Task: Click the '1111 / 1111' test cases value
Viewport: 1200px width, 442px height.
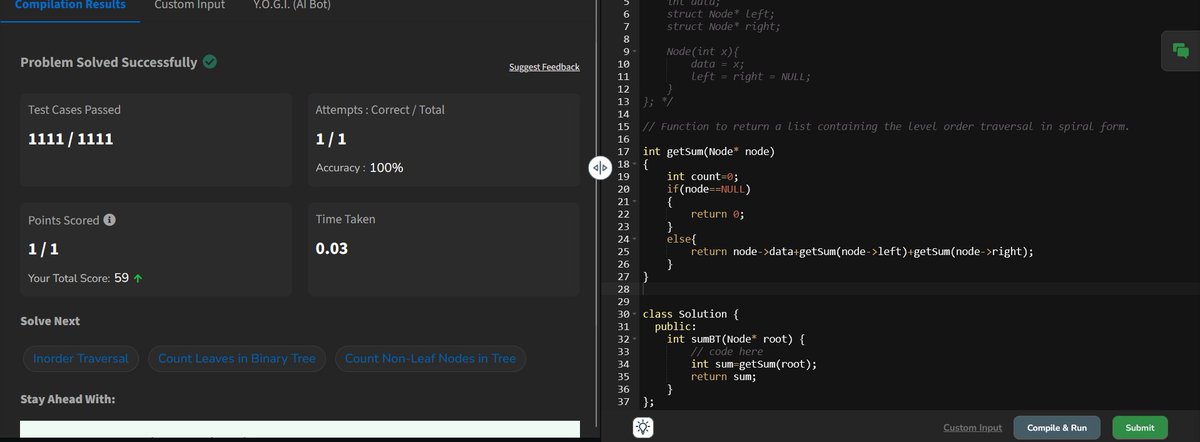Action: tap(71, 139)
